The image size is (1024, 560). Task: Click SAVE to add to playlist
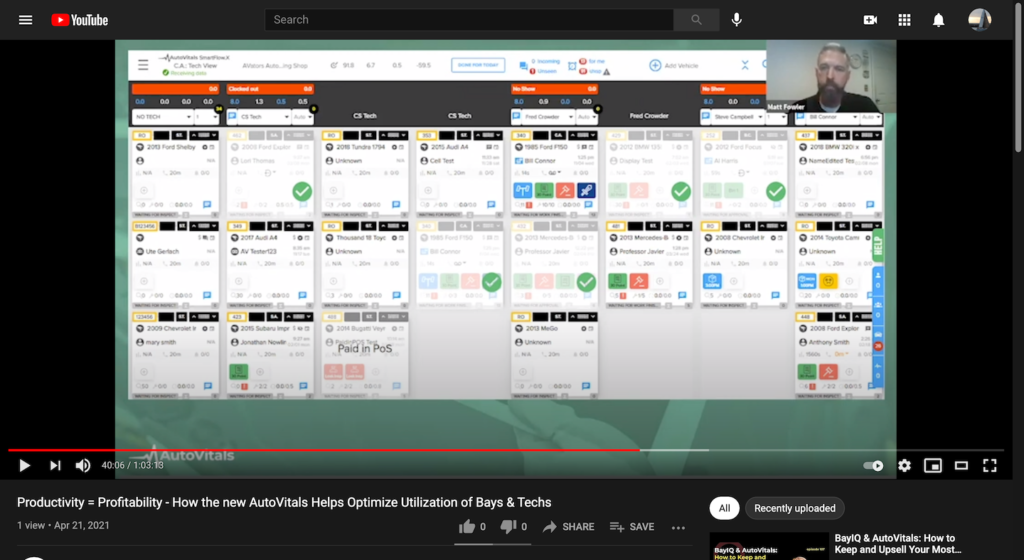[x=632, y=527]
